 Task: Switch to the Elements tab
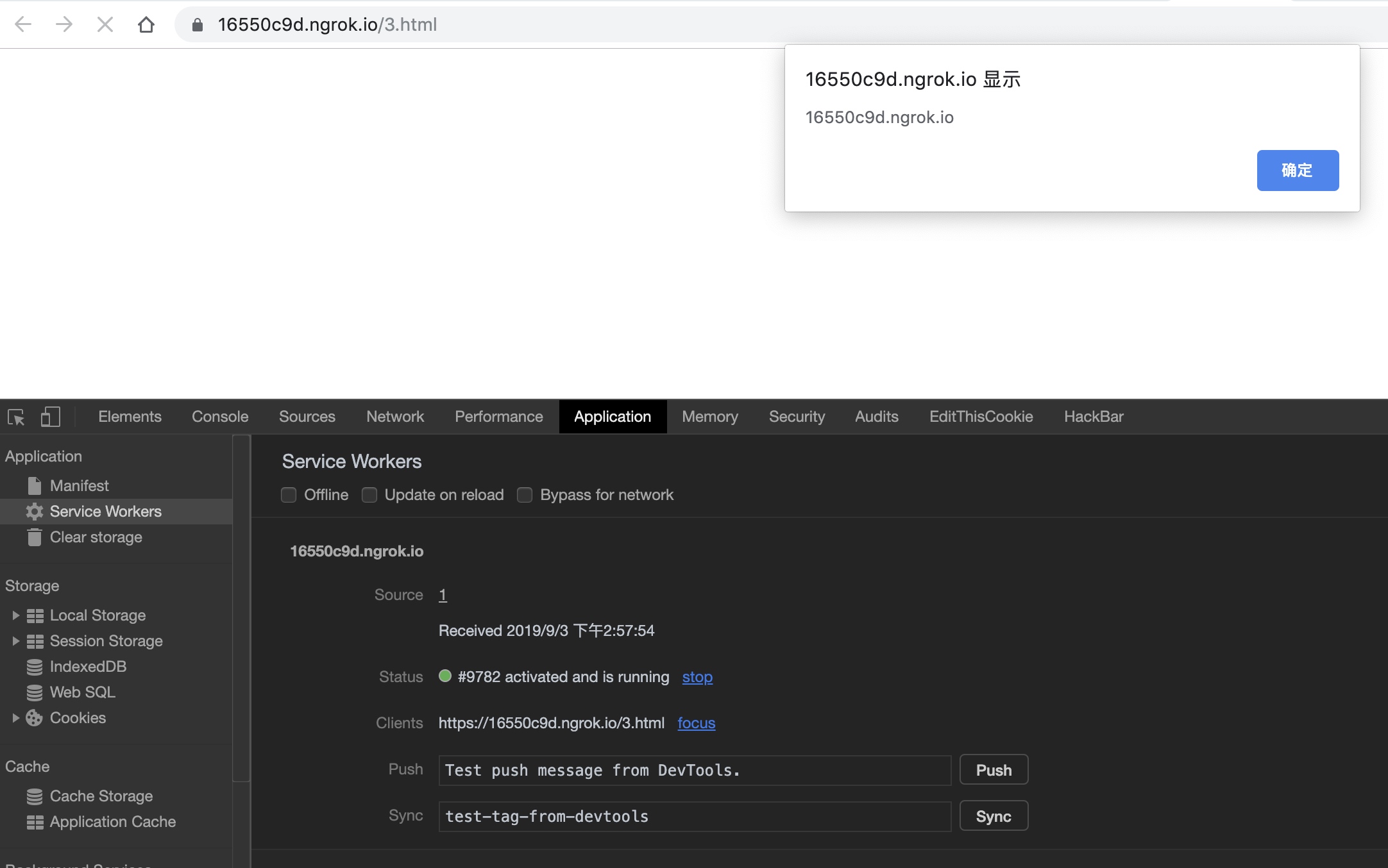[130, 417]
